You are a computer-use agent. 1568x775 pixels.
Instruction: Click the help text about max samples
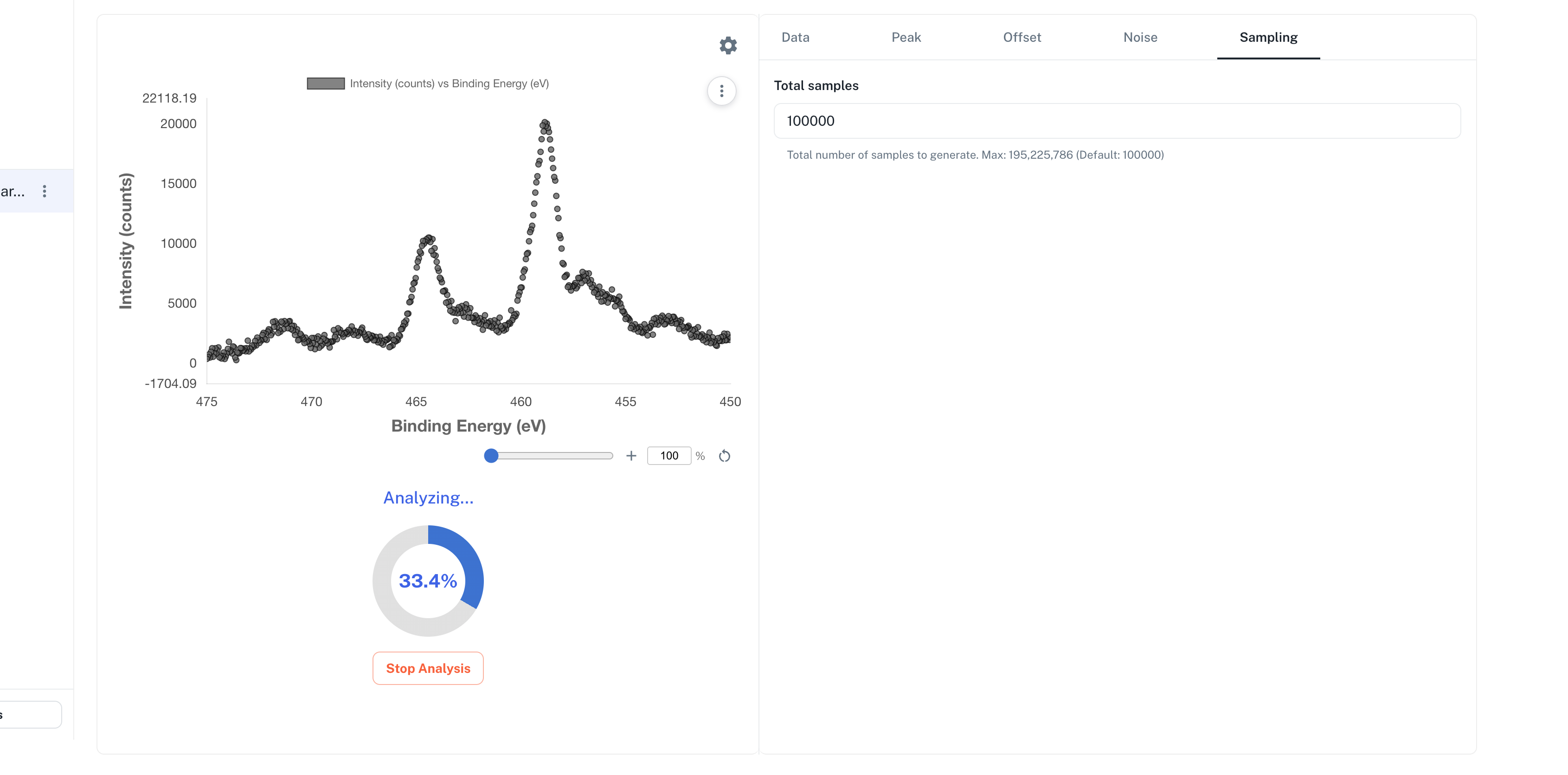point(975,155)
